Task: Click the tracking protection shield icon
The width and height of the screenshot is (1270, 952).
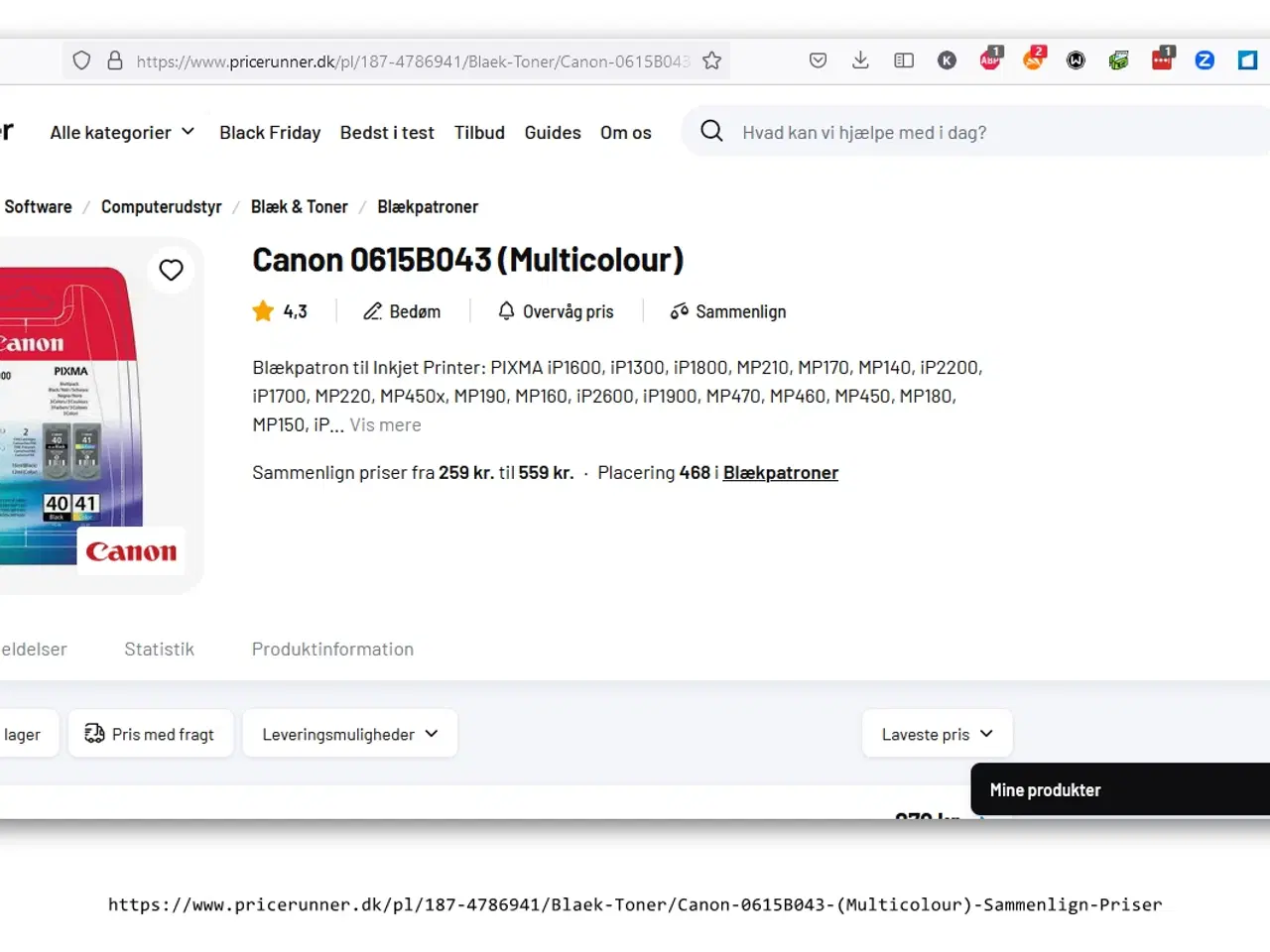Action: [x=81, y=60]
